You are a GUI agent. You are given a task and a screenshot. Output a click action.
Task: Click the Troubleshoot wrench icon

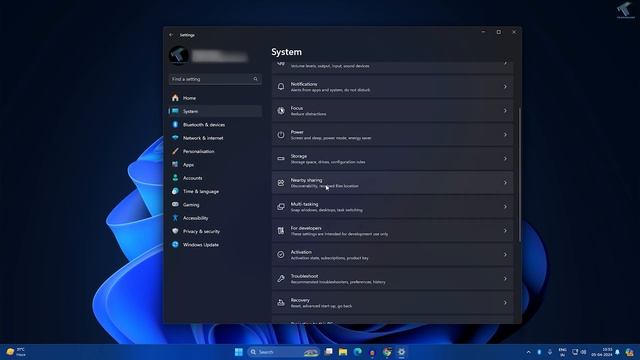[x=281, y=279]
